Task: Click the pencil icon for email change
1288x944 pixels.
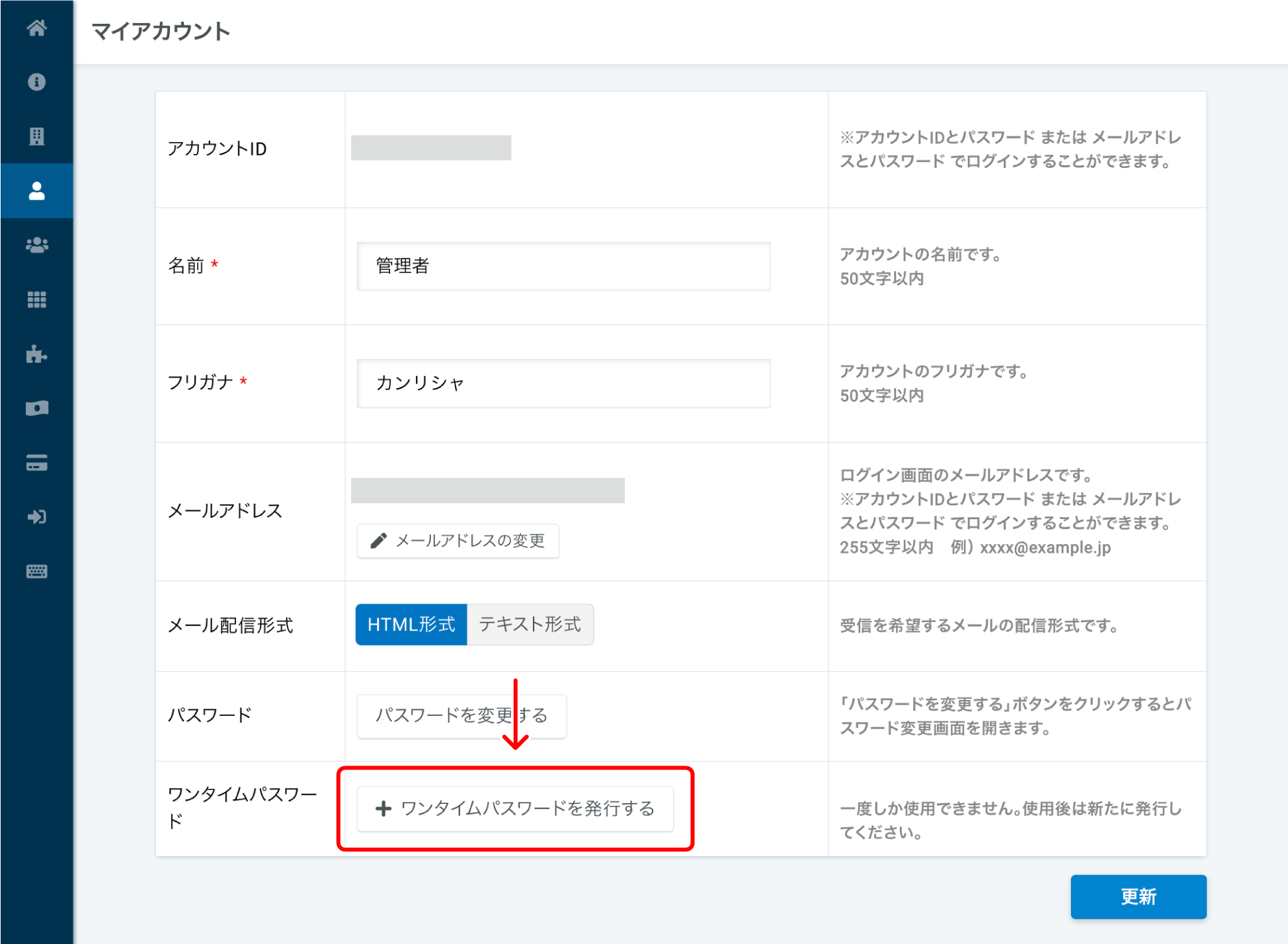Action: click(x=378, y=541)
